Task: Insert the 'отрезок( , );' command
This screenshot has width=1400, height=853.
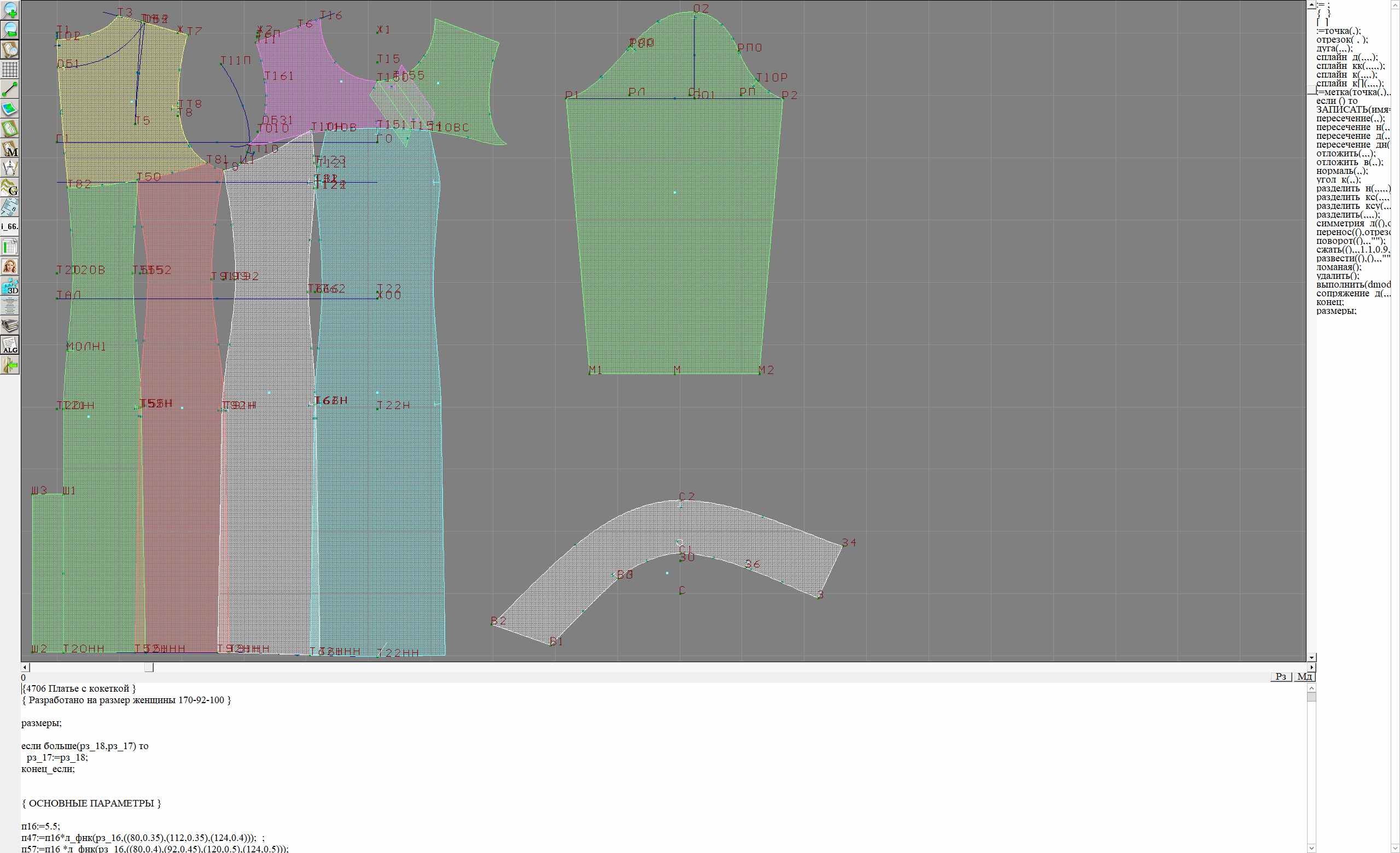Action: tap(1341, 40)
